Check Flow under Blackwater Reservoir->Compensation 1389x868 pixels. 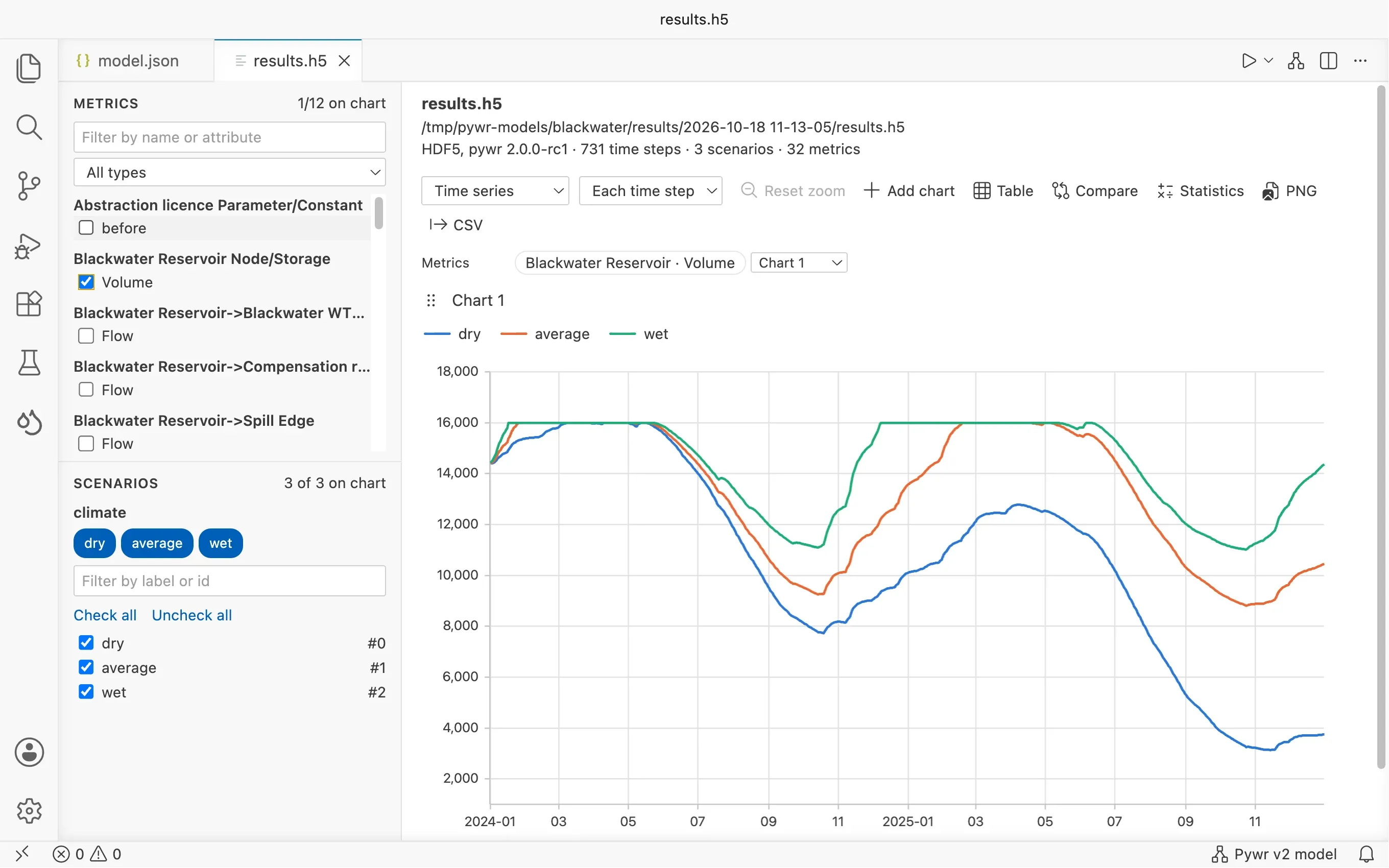point(86,390)
